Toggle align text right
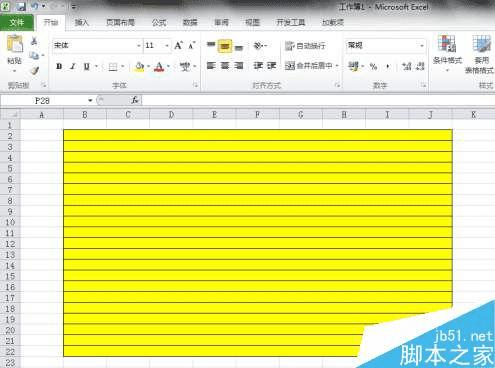Image resolution: width=495 pixels, height=368 pixels. click(239, 66)
